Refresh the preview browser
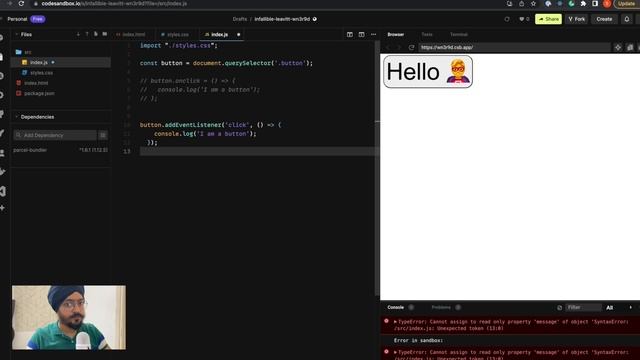 pyautogui.click(x=411, y=47)
